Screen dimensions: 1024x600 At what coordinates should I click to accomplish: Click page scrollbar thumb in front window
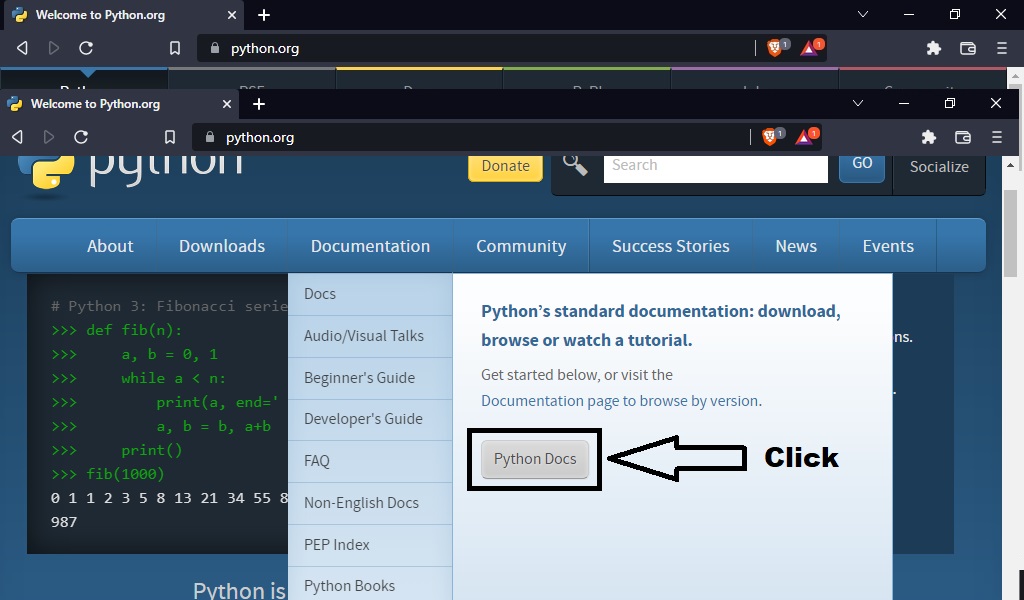coord(1010,234)
